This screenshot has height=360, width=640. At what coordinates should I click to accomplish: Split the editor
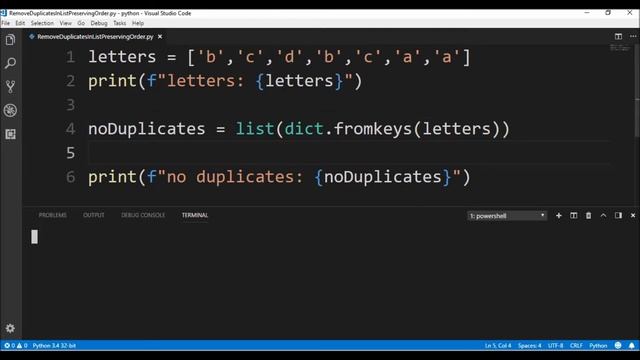pos(618,36)
